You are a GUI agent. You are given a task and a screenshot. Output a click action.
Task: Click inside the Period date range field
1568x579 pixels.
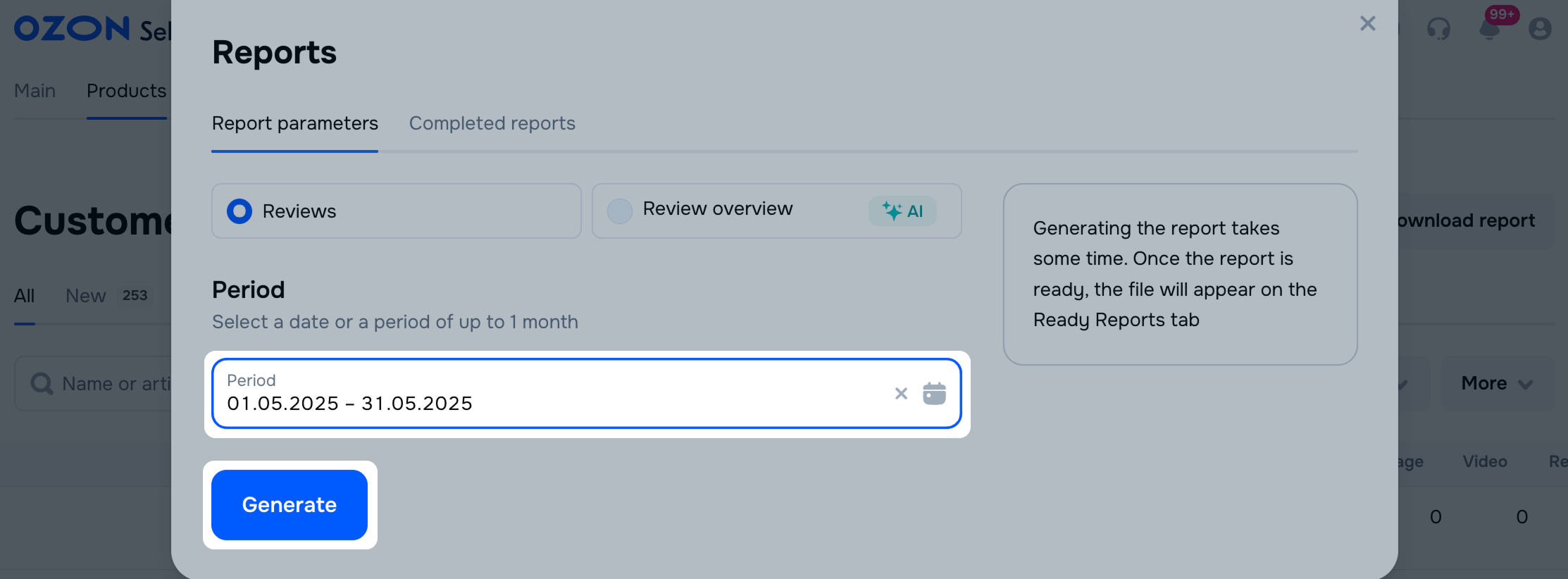(x=549, y=394)
